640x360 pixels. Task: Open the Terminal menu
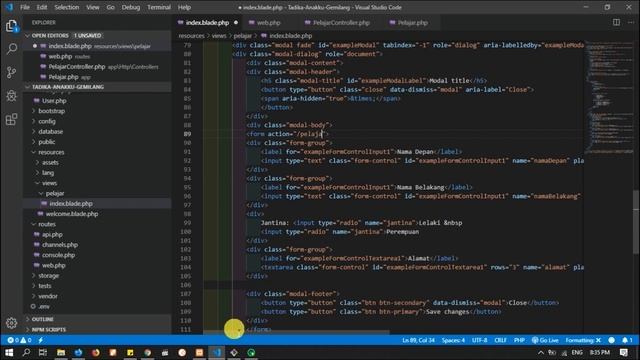point(159,7)
